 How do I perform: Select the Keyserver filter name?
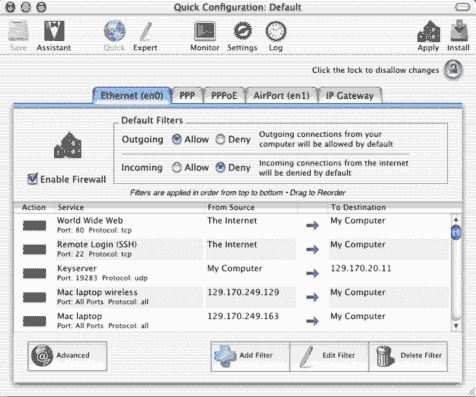pos(77,268)
